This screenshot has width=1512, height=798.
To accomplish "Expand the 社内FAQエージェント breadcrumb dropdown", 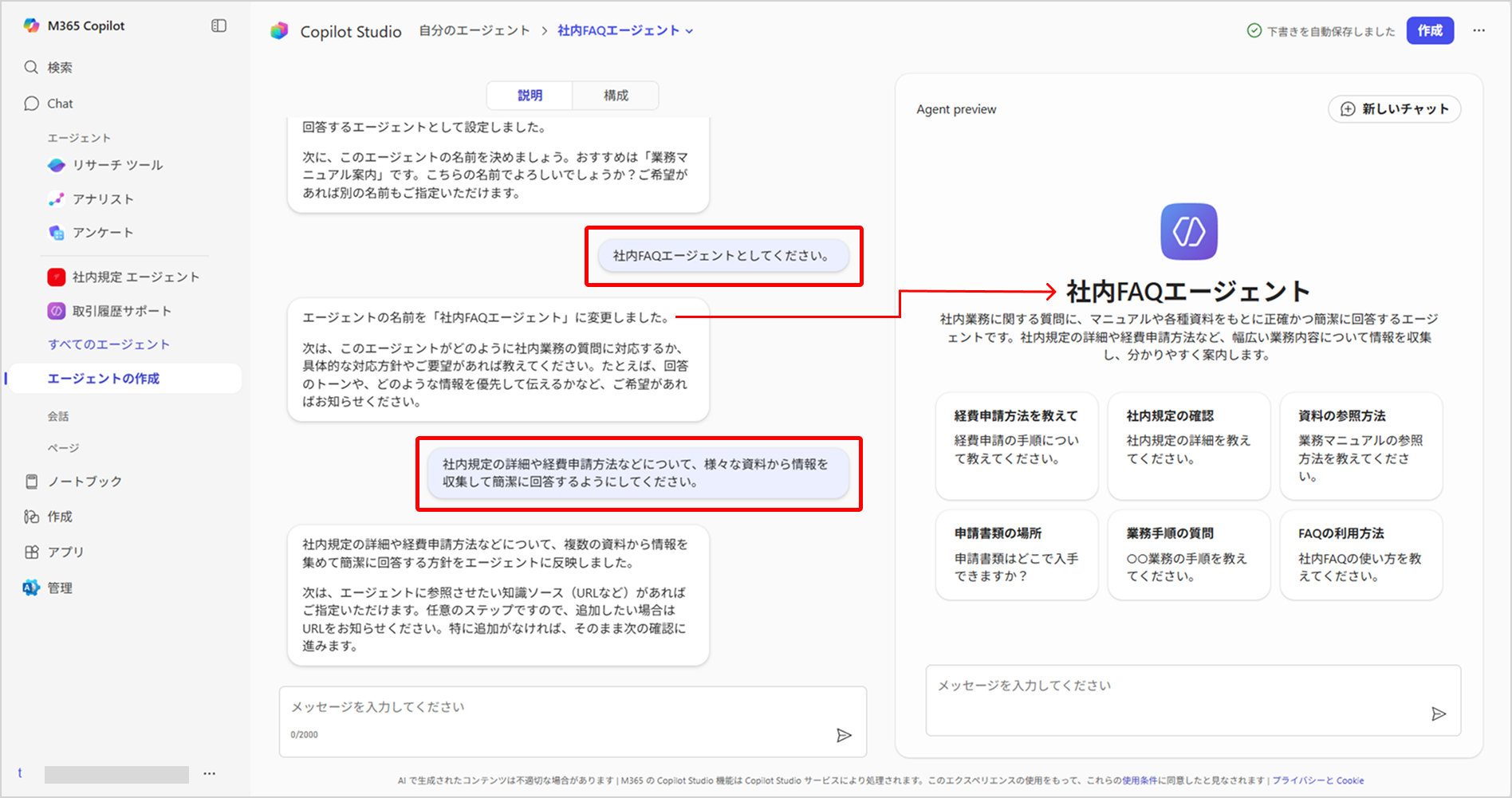I will [x=689, y=31].
